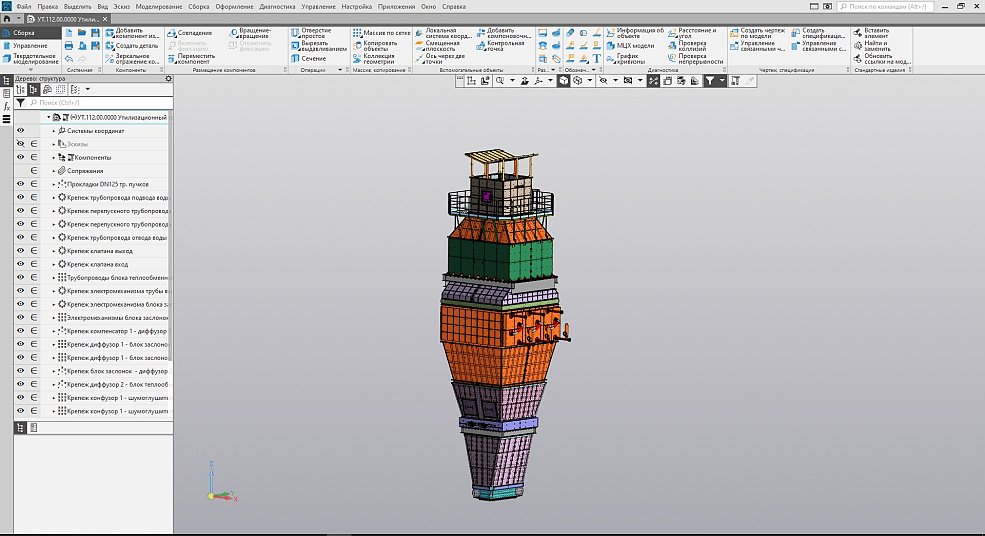Expand the Сопряжения tree node
The image size is (985, 536).
54,171
